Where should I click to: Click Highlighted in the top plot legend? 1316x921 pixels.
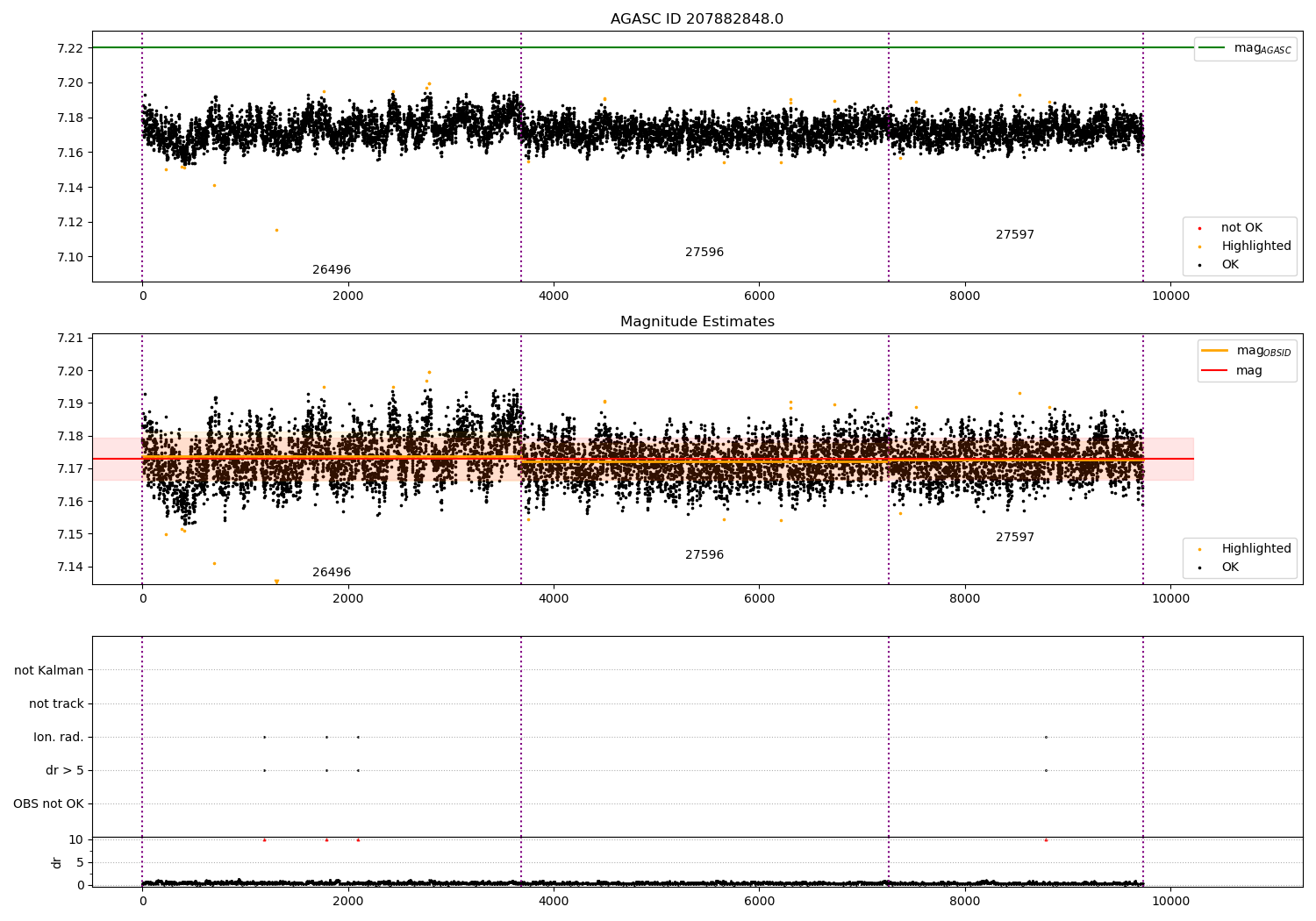point(1256,246)
